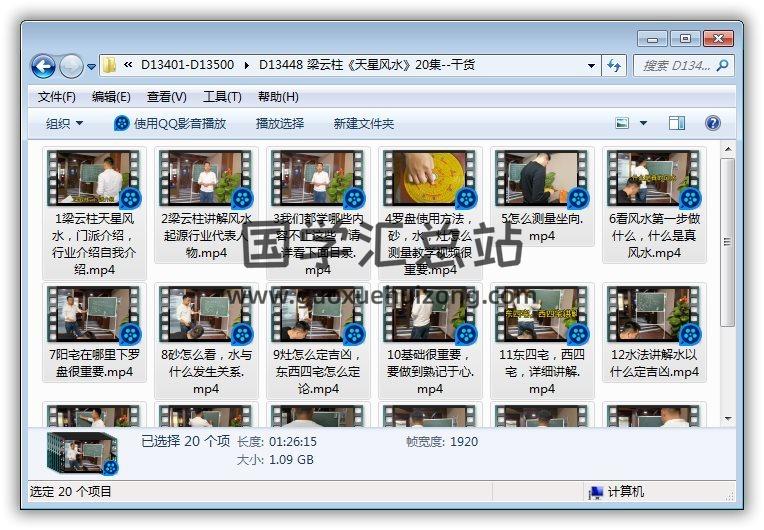Minimize the explorer window

point(653,38)
